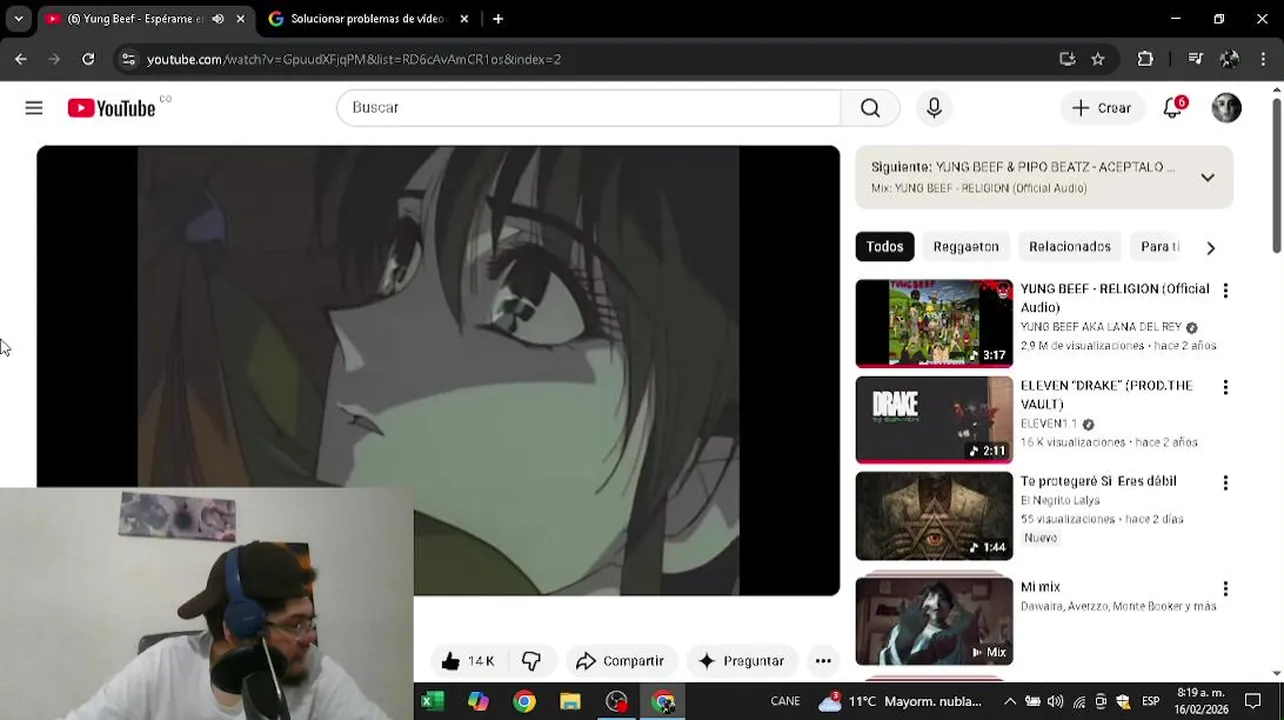Open the Mi mix thumbnail

pyautogui.click(x=934, y=621)
